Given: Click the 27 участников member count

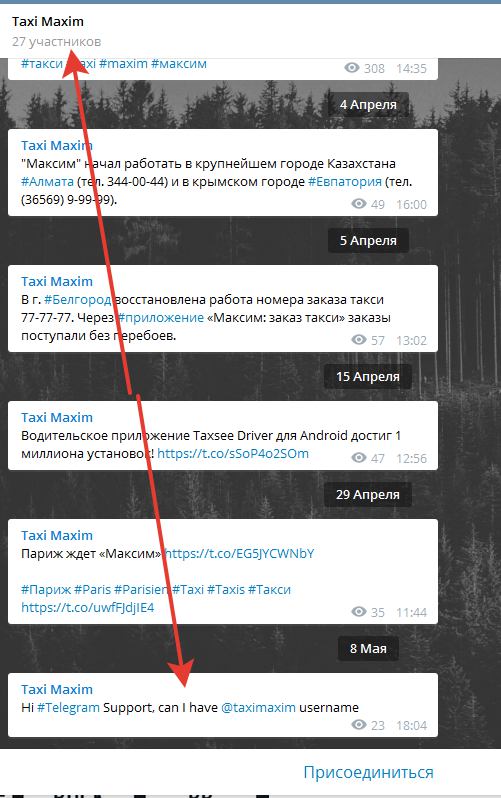Looking at the screenshot, I should [x=57, y=42].
